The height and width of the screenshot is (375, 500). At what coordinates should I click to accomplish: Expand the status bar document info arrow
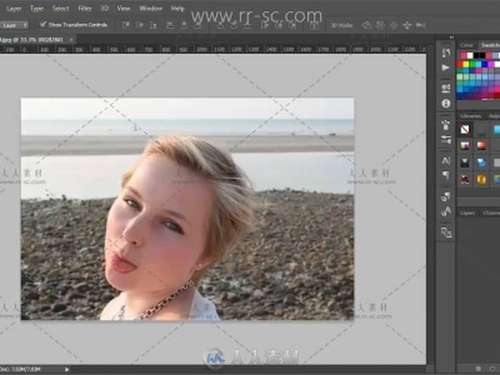(67, 369)
